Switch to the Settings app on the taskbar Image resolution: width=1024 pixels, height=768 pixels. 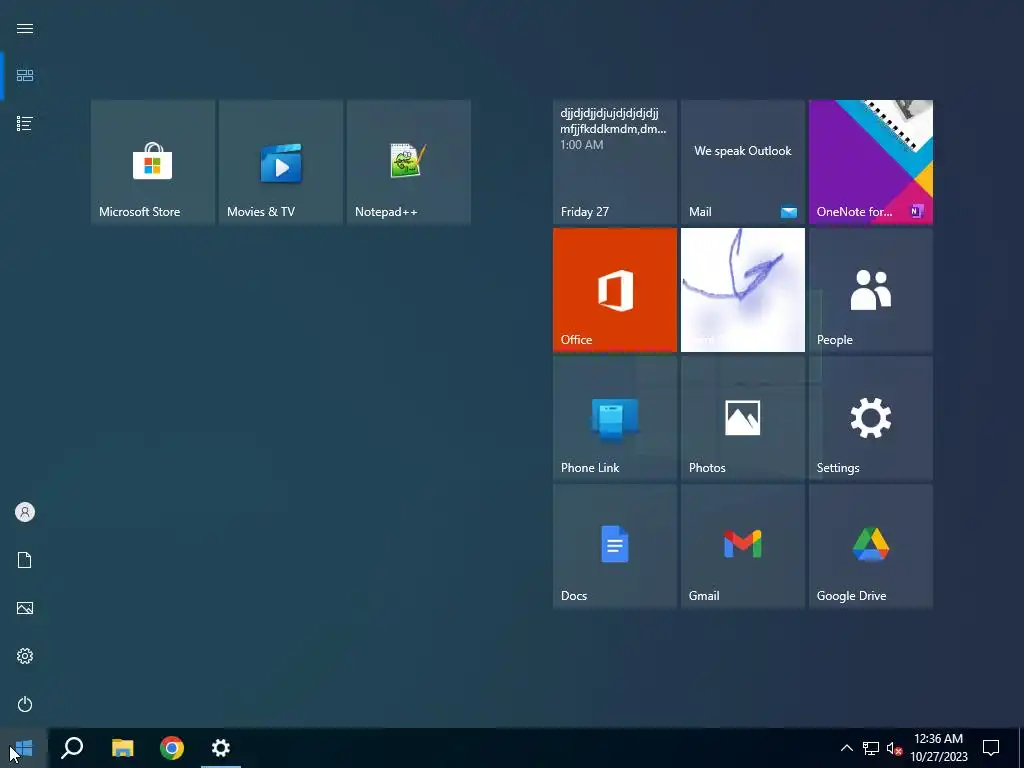221,748
